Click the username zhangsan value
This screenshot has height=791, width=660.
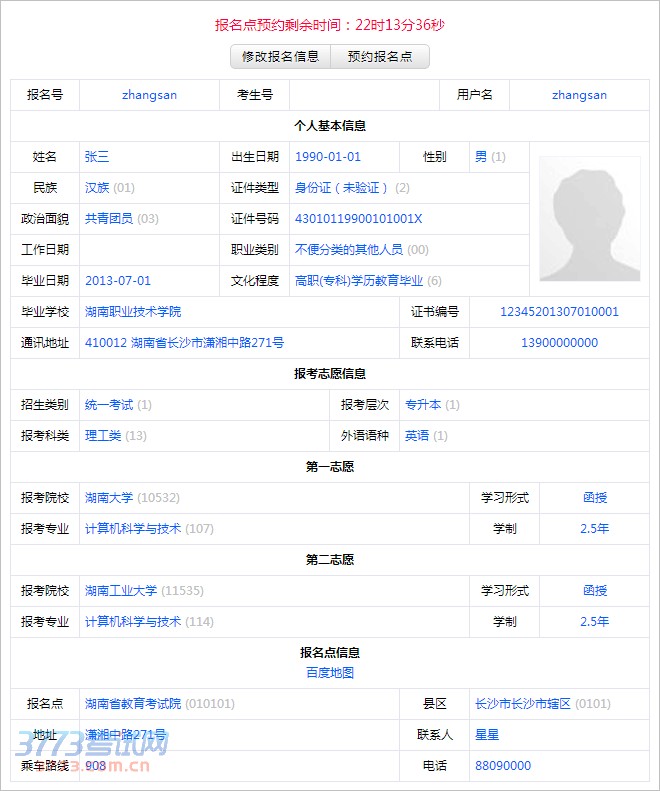point(579,95)
